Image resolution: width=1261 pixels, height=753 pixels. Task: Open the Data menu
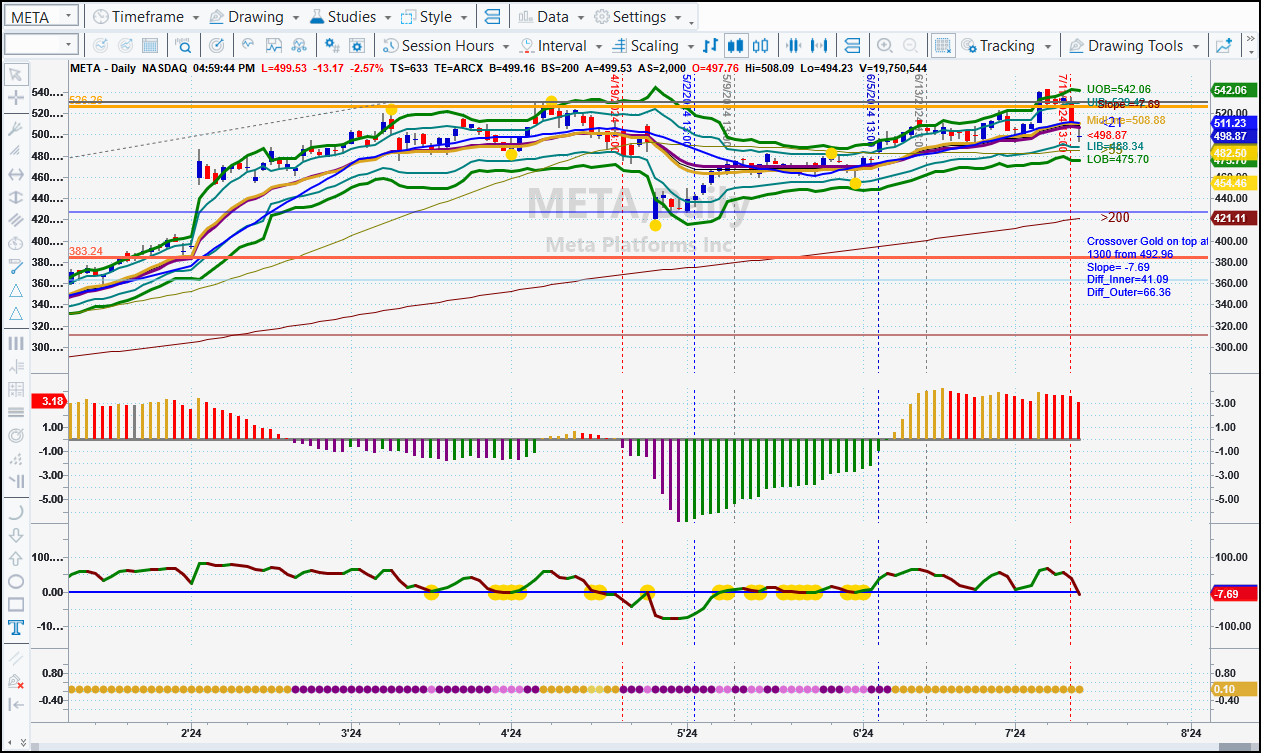[552, 17]
